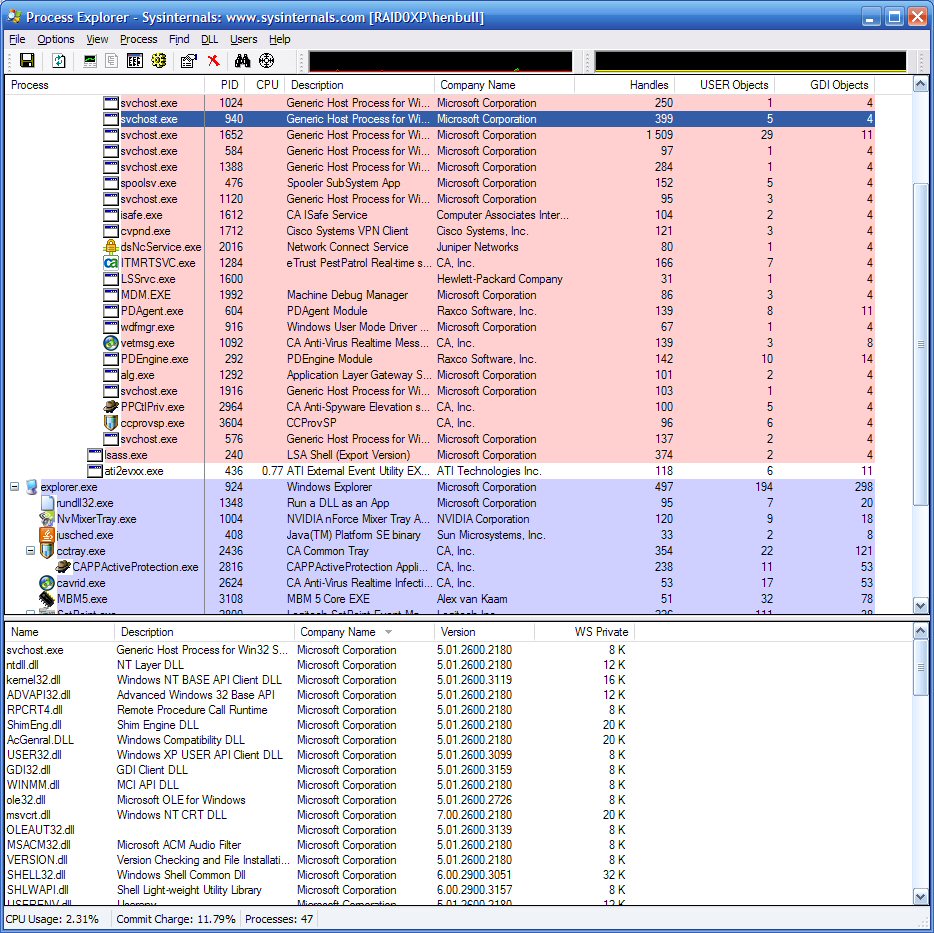The width and height of the screenshot is (934, 933).
Task: Open the Process menu
Action: click(x=139, y=39)
